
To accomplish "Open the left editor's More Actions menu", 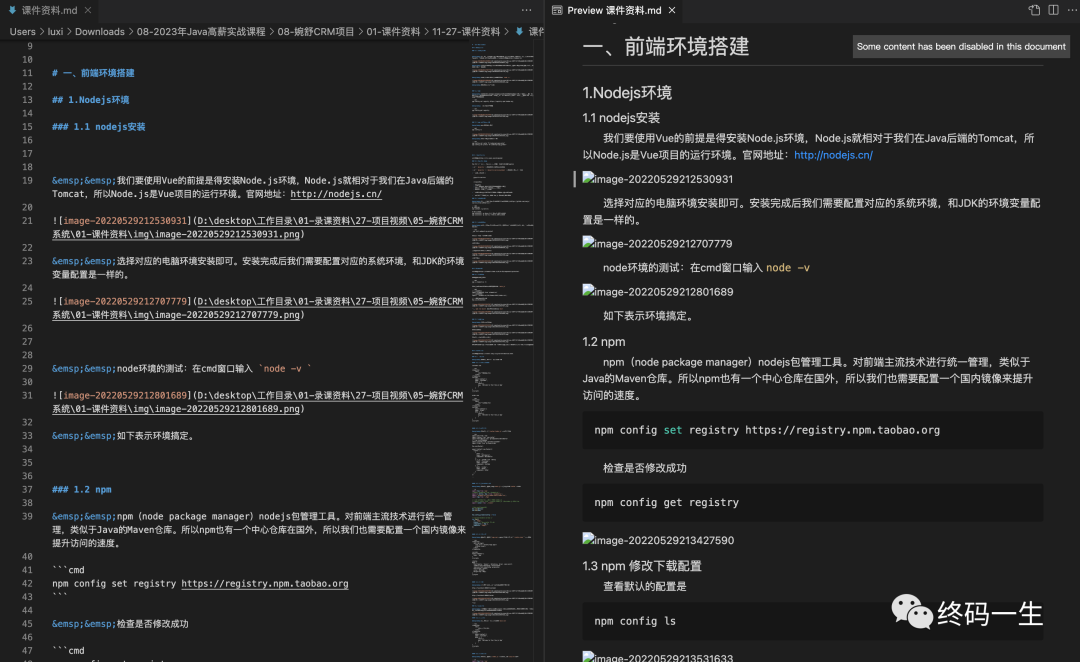I will pos(526,10).
